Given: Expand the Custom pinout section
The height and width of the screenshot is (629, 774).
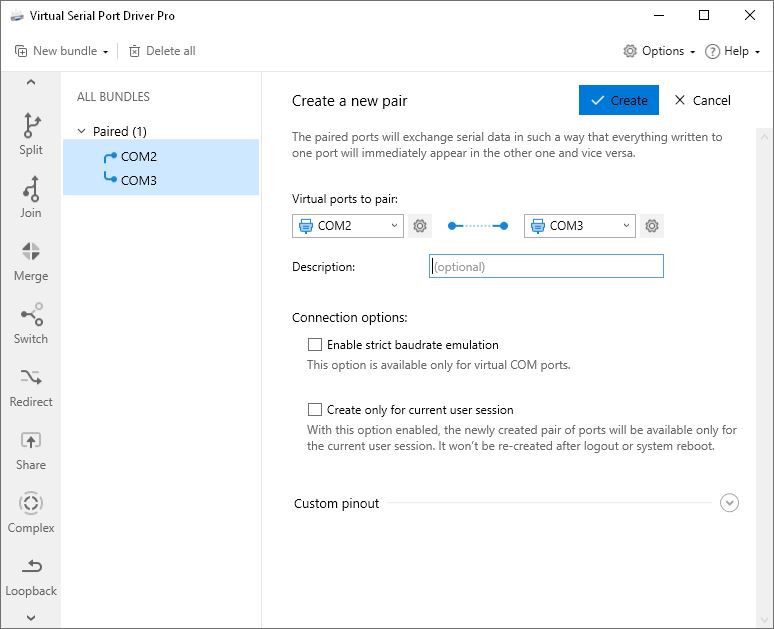Looking at the screenshot, I should pos(729,503).
